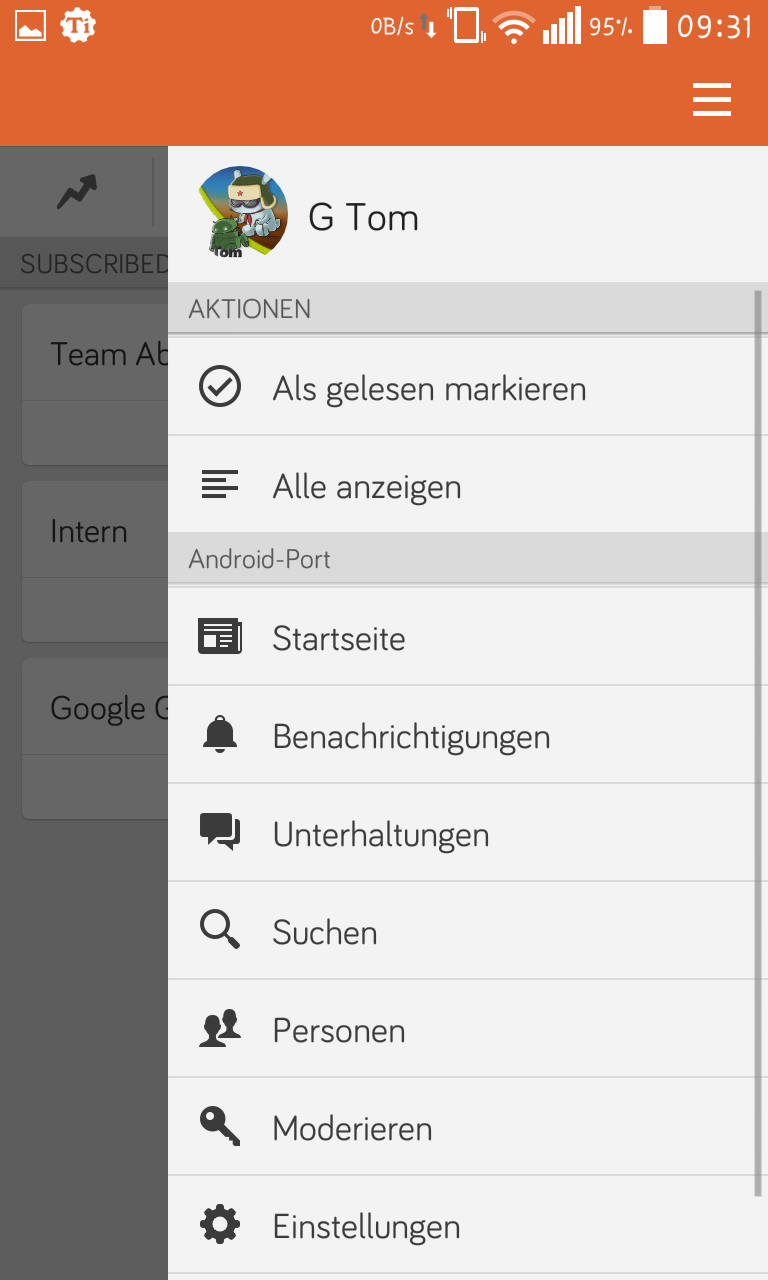This screenshot has width=768, height=1280.
Task: Select Alle anzeigen option
Action: point(367,487)
